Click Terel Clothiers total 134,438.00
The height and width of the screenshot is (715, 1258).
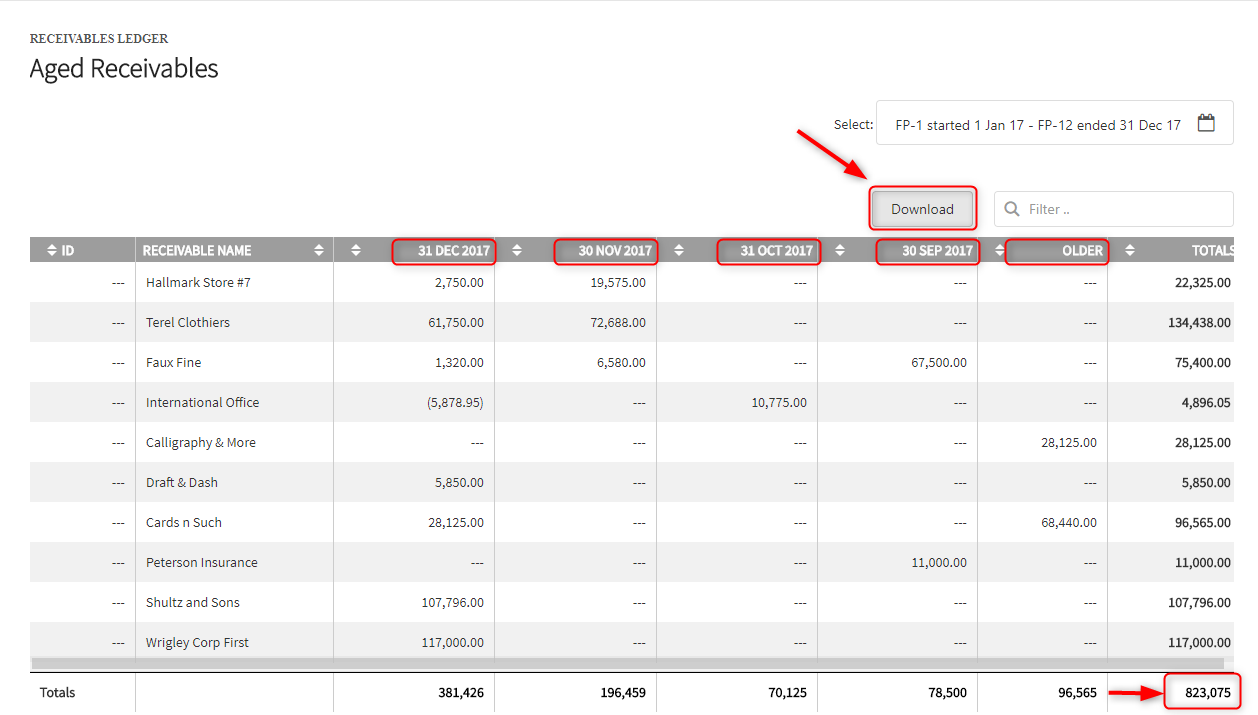tap(1198, 322)
